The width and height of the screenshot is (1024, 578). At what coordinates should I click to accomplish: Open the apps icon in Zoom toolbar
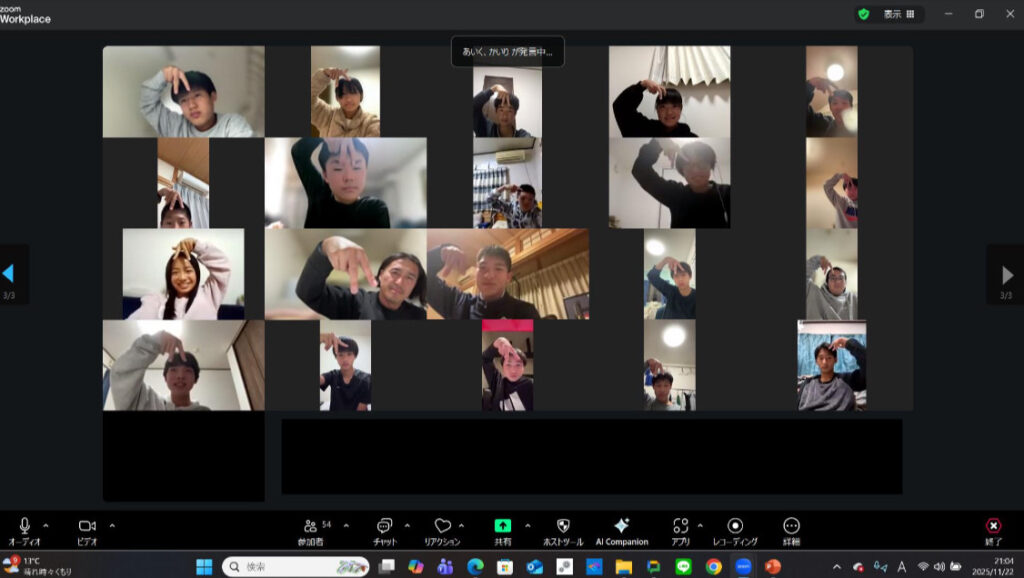(681, 526)
